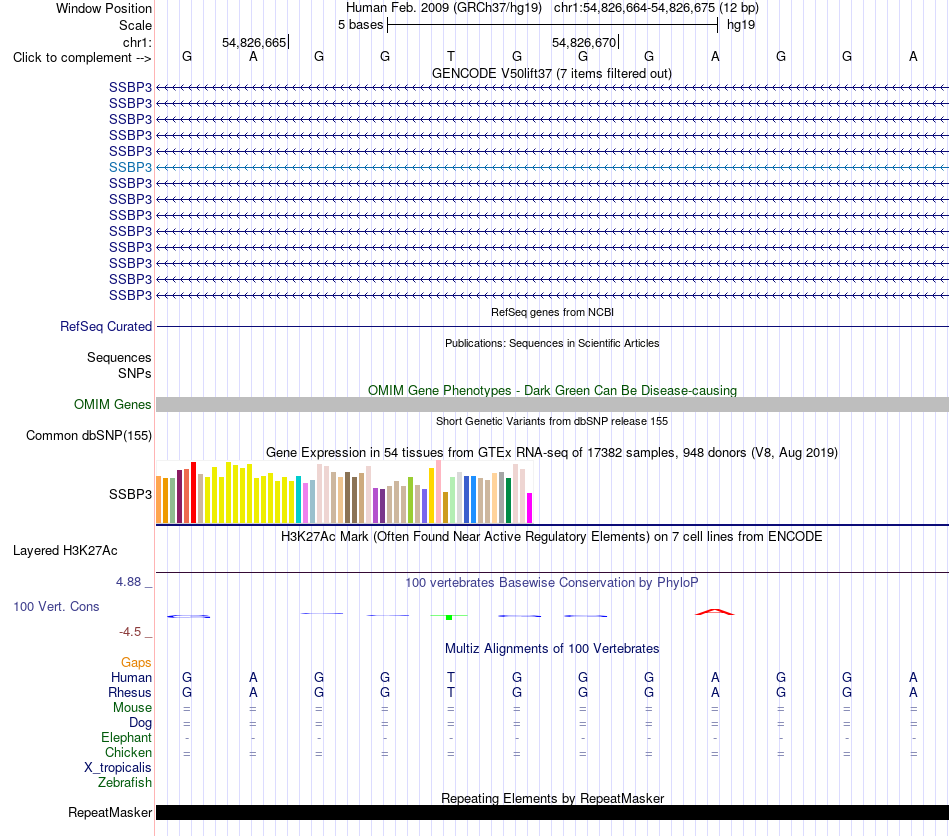Click the '5 bases' scale bar text

pos(360,25)
